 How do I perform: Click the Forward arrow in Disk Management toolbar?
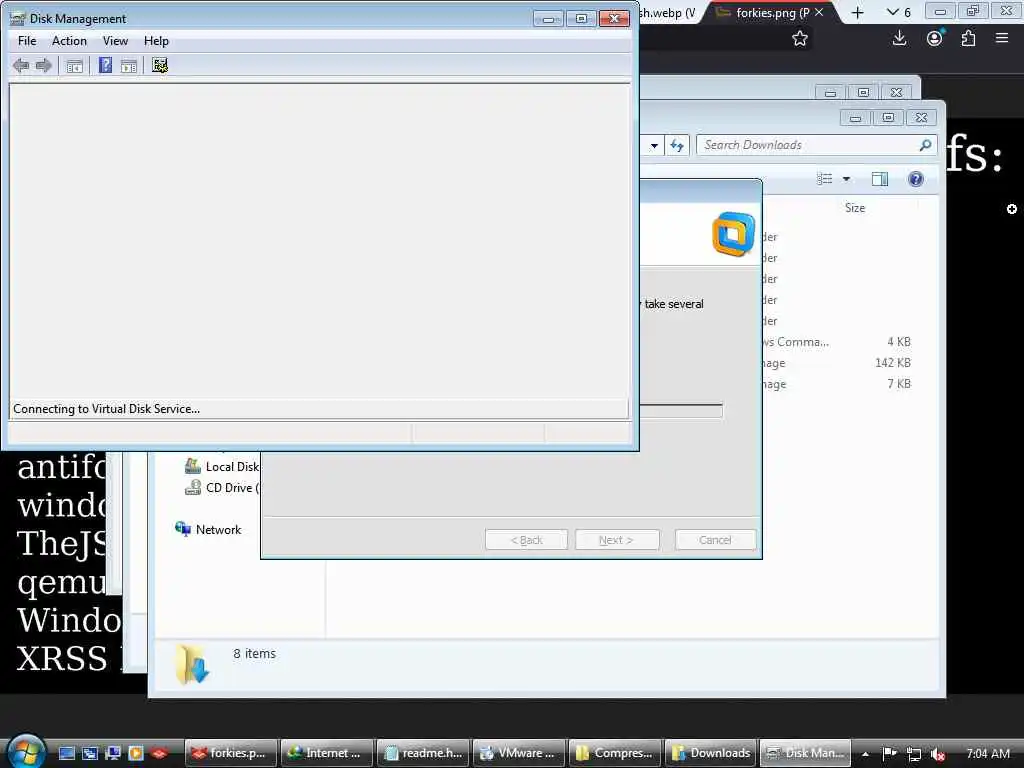point(44,65)
